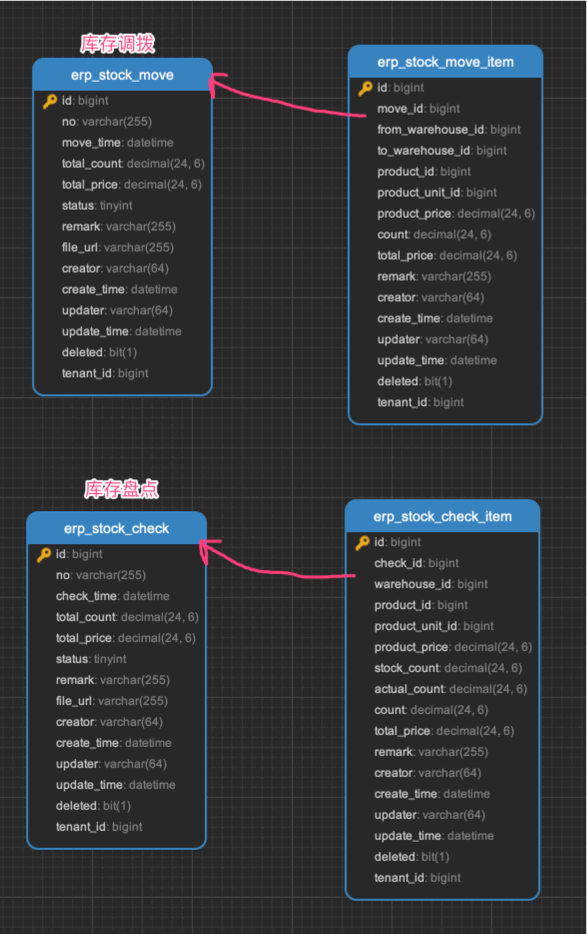Select the erp_stock_move table header

(122, 75)
